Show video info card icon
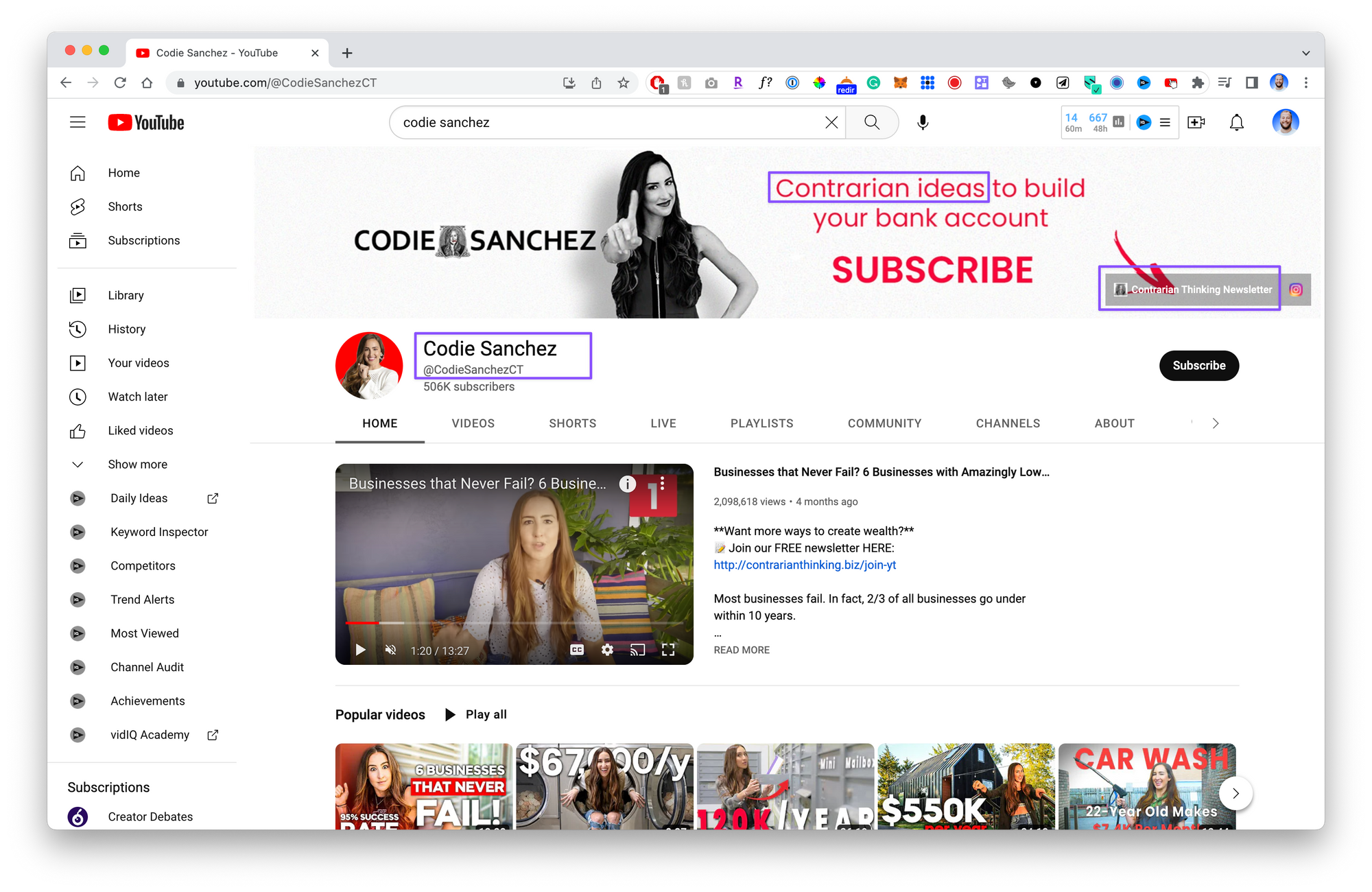Viewport: 1372px width, 892px height. [627, 484]
